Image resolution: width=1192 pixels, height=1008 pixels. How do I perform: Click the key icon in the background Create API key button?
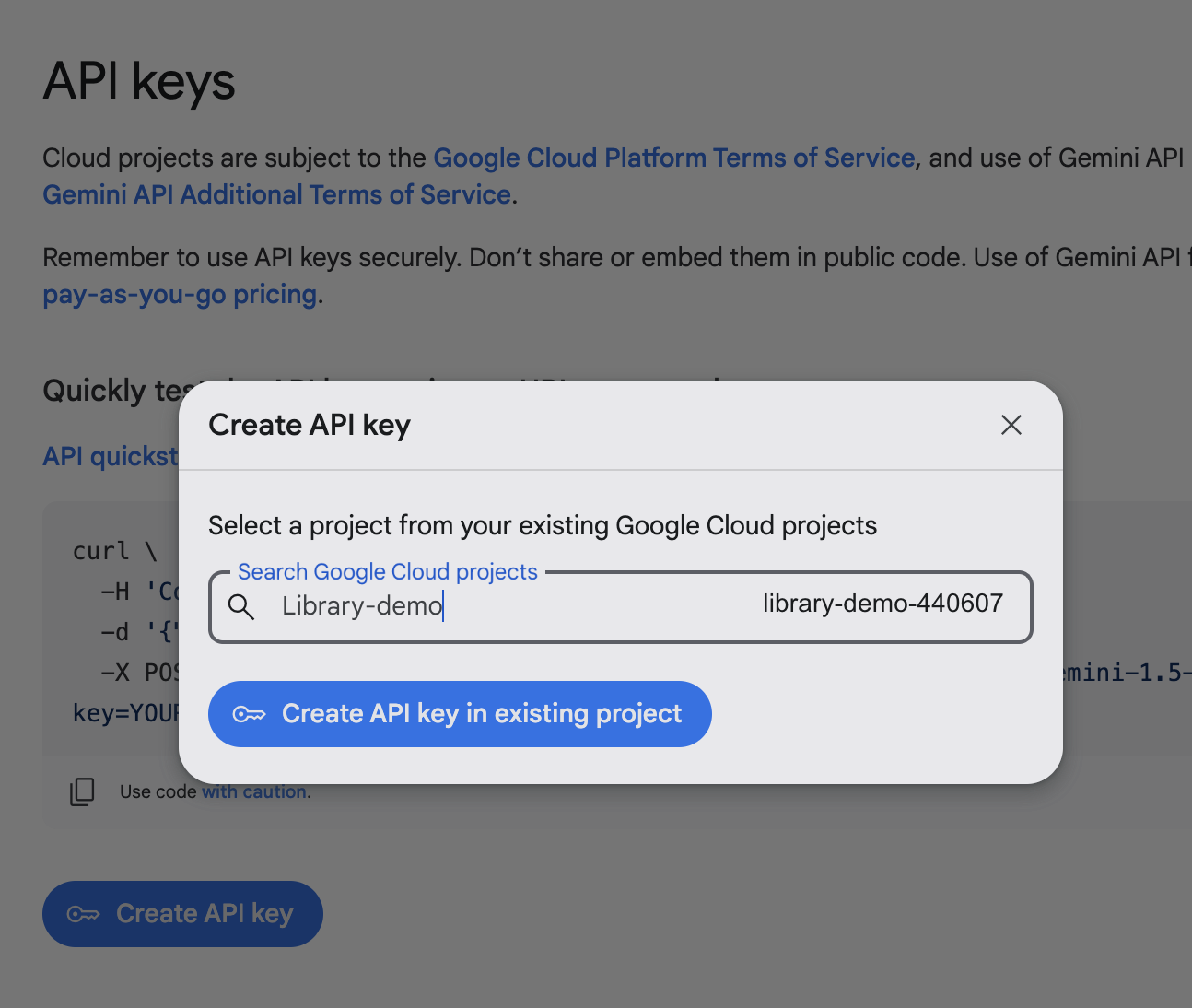coord(83,914)
